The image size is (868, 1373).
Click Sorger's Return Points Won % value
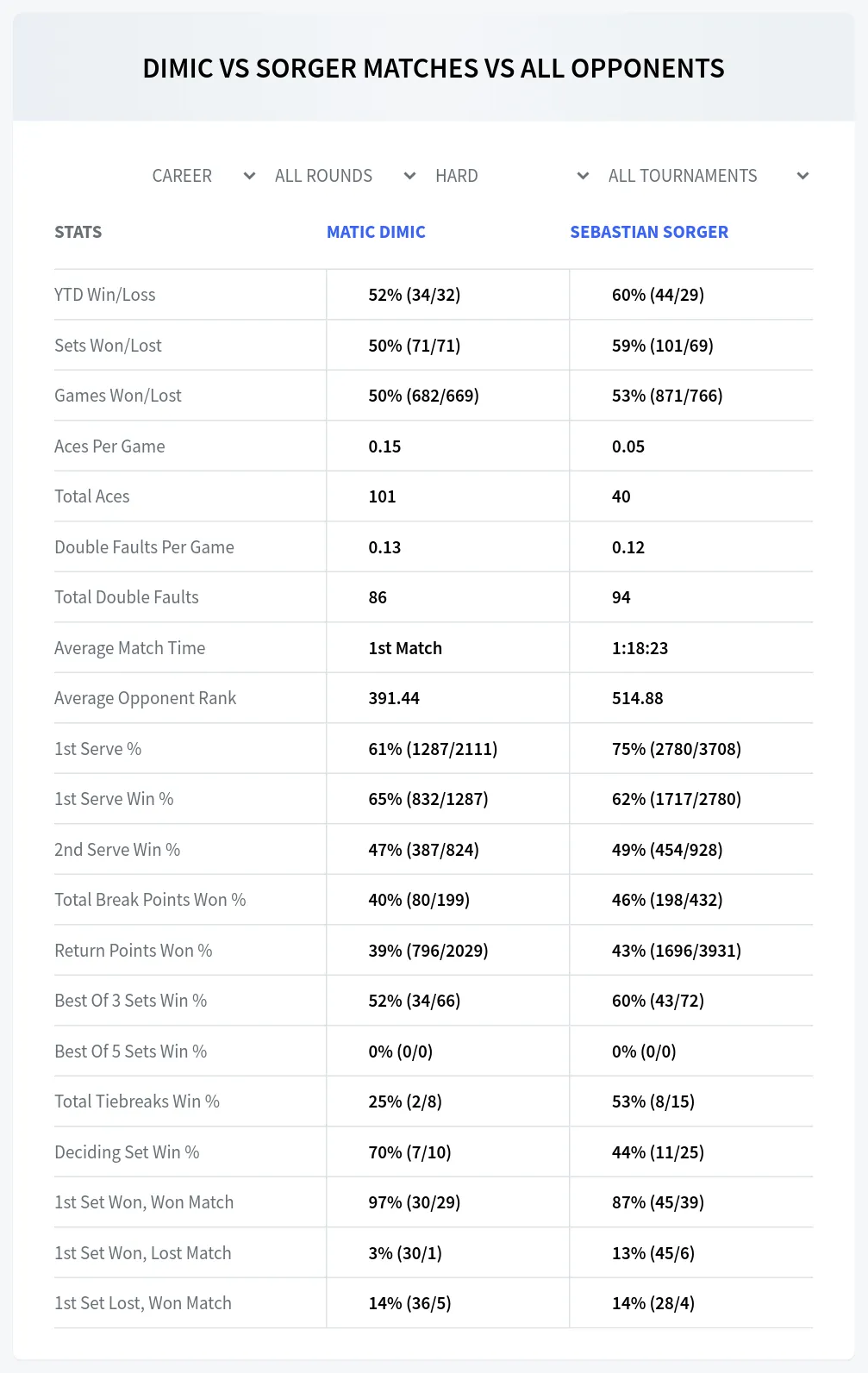coord(677,951)
